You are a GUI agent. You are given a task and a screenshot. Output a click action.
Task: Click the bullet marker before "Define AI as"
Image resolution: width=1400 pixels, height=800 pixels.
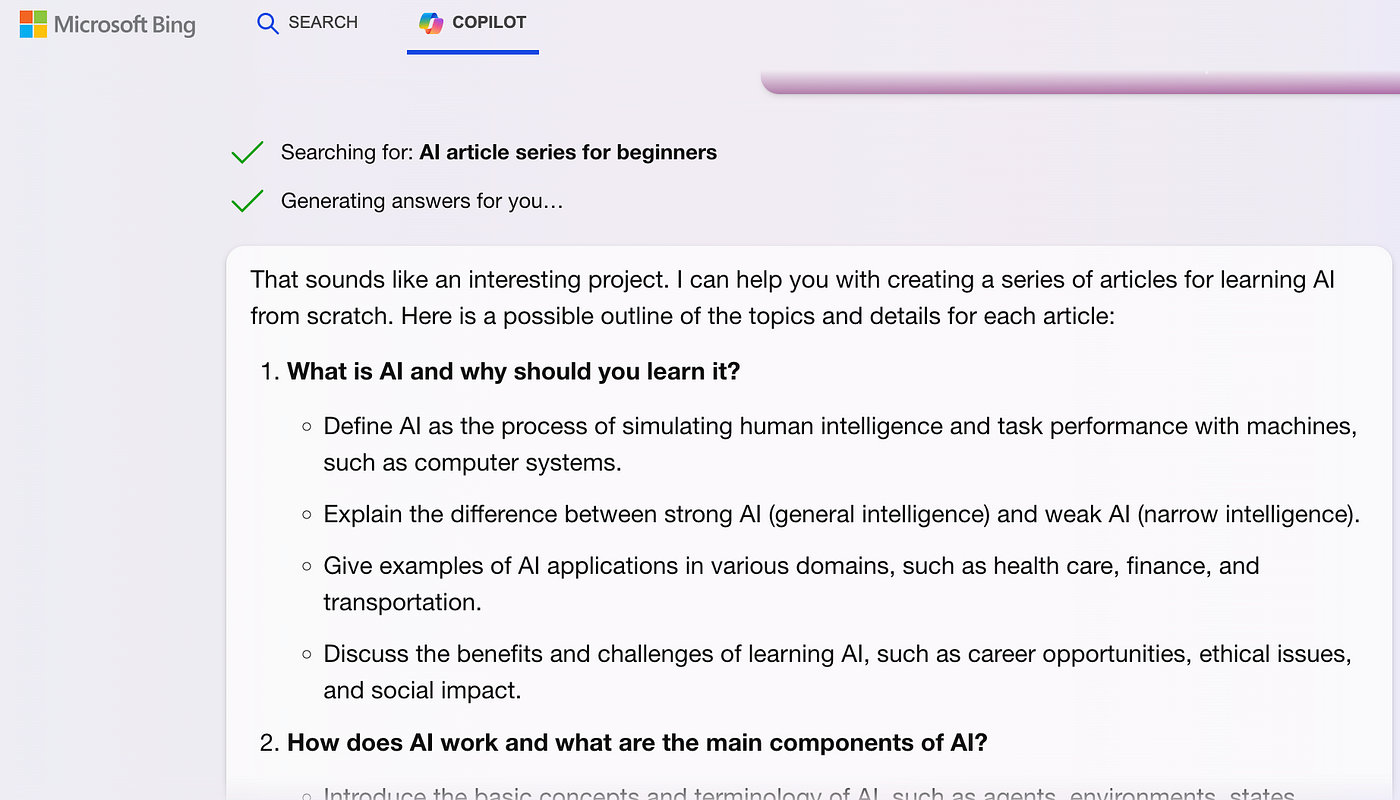pos(307,427)
